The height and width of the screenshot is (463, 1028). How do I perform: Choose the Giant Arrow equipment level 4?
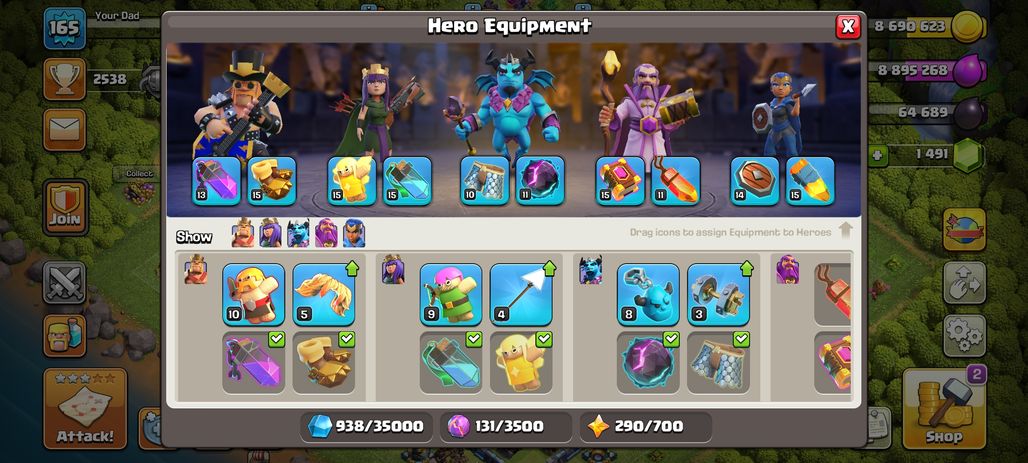click(x=521, y=294)
